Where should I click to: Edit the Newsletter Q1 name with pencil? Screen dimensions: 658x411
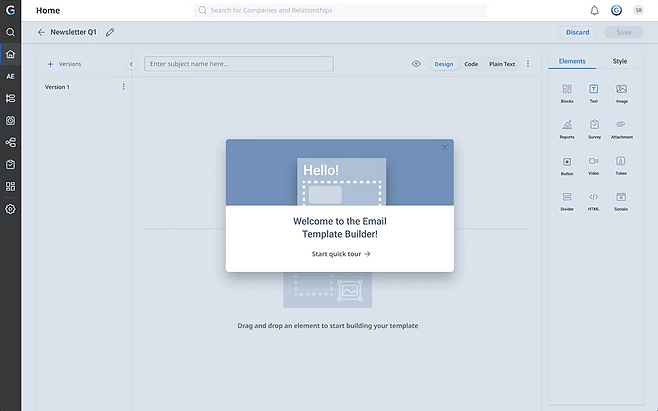[x=110, y=32]
